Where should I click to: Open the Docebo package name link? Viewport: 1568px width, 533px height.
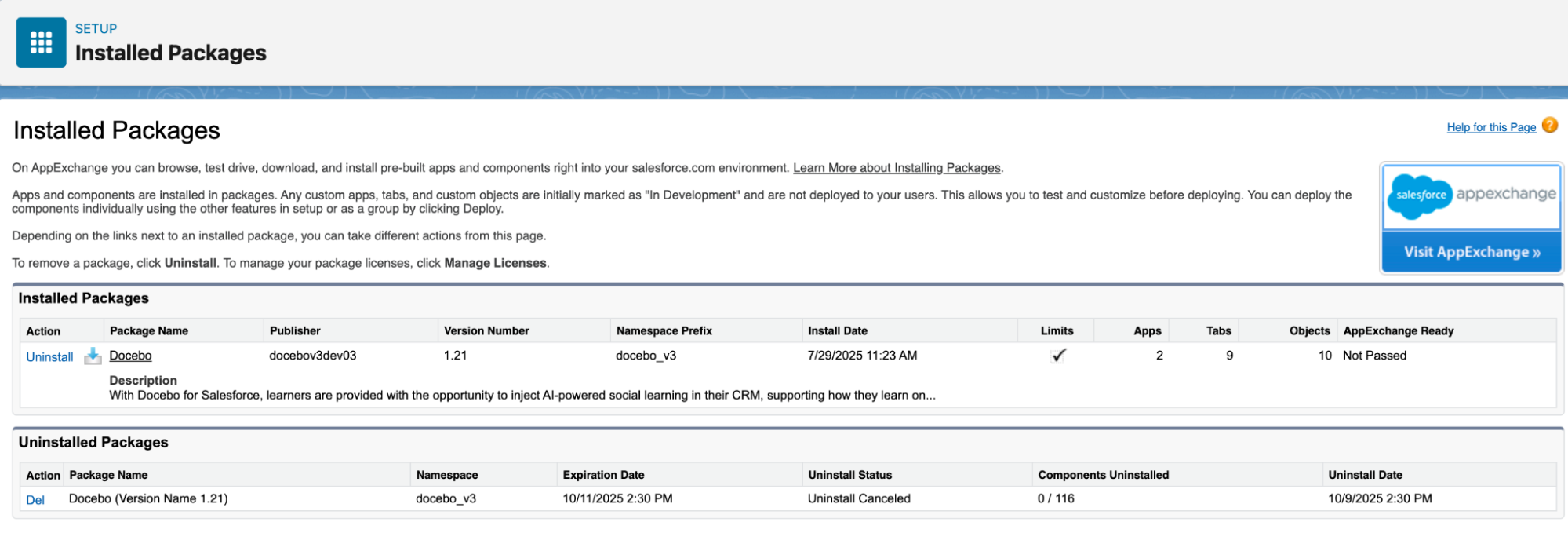coord(130,356)
